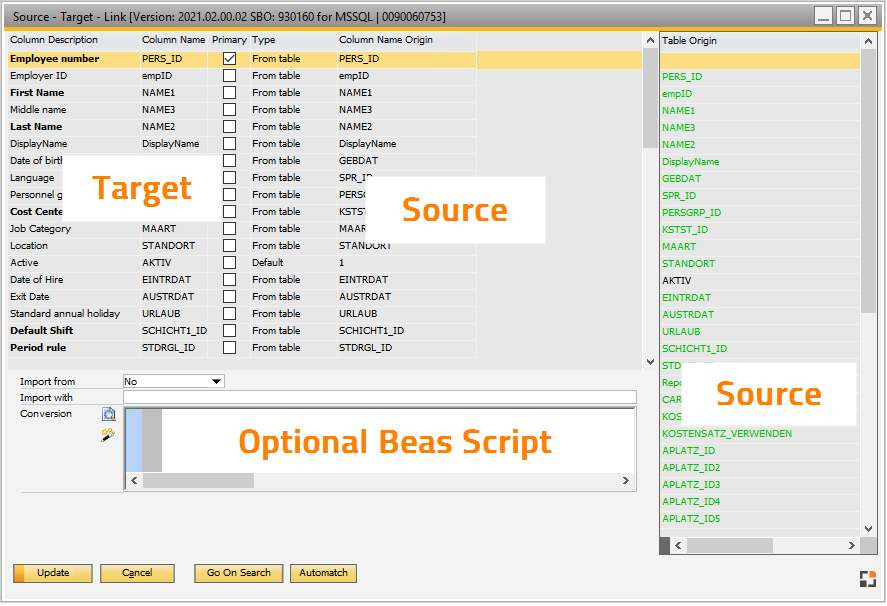The width and height of the screenshot is (887, 606).
Task: Run Automatch on the columns
Action: click(323, 573)
